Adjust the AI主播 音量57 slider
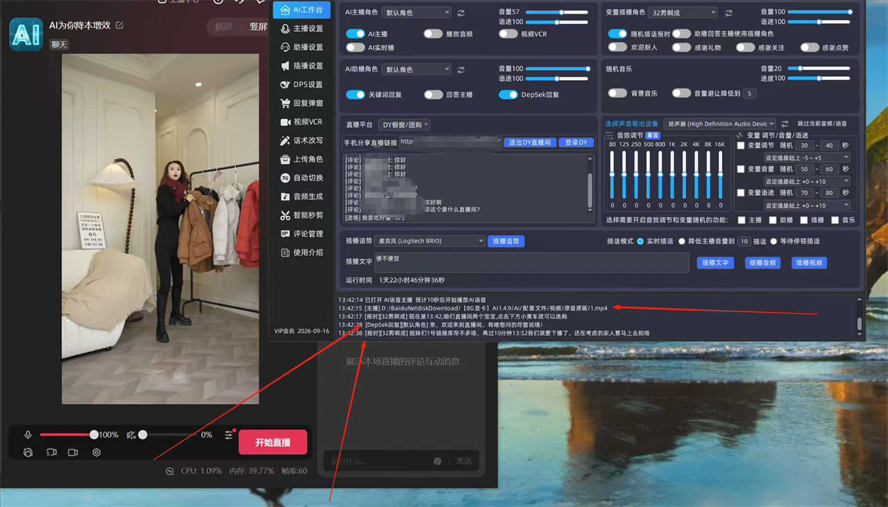Viewport: 888px width, 507px height. pyautogui.click(x=557, y=12)
